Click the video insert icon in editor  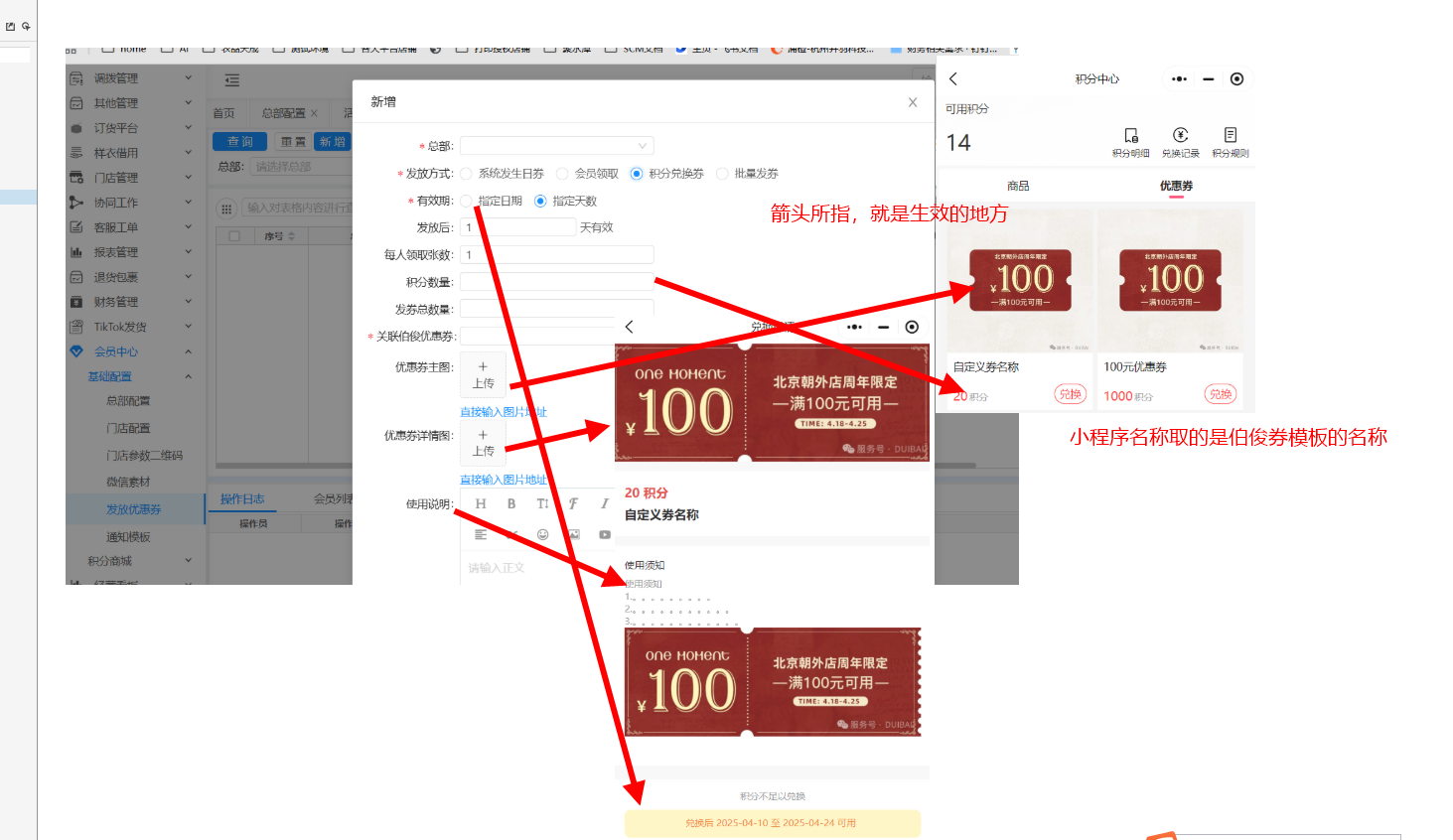coord(604,534)
